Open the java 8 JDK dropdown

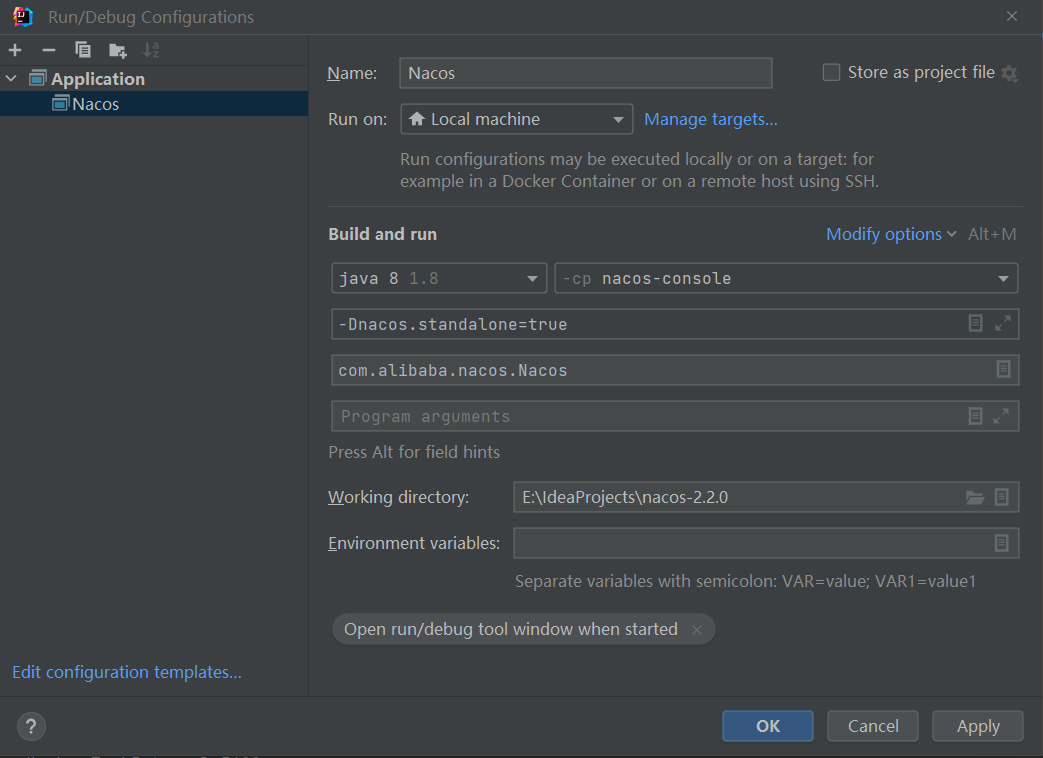tap(439, 279)
